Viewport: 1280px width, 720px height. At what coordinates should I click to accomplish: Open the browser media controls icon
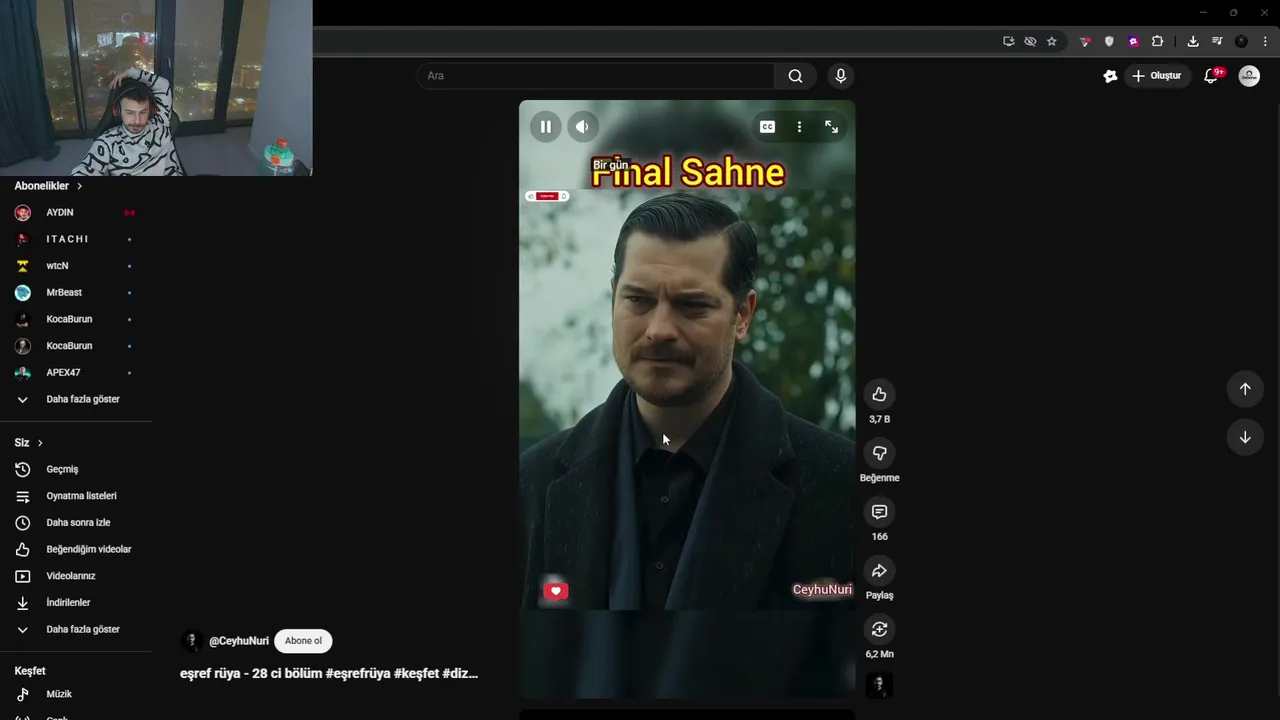coord(1217,41)
